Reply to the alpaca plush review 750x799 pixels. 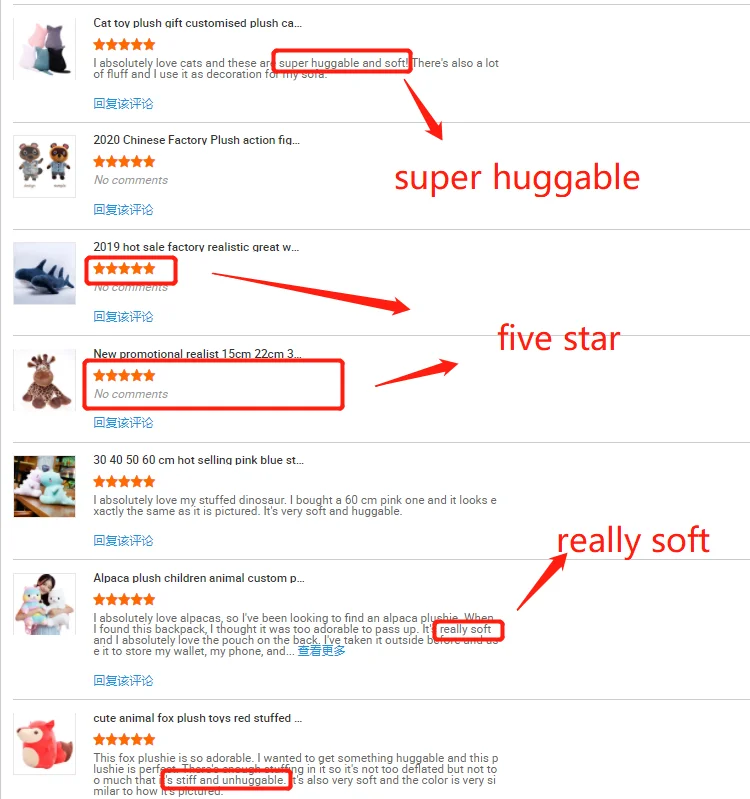click(x=123, y=681)
